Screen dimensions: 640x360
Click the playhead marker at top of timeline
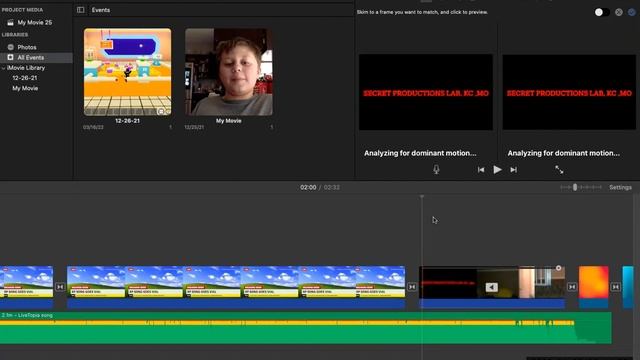tap(422, 197)
